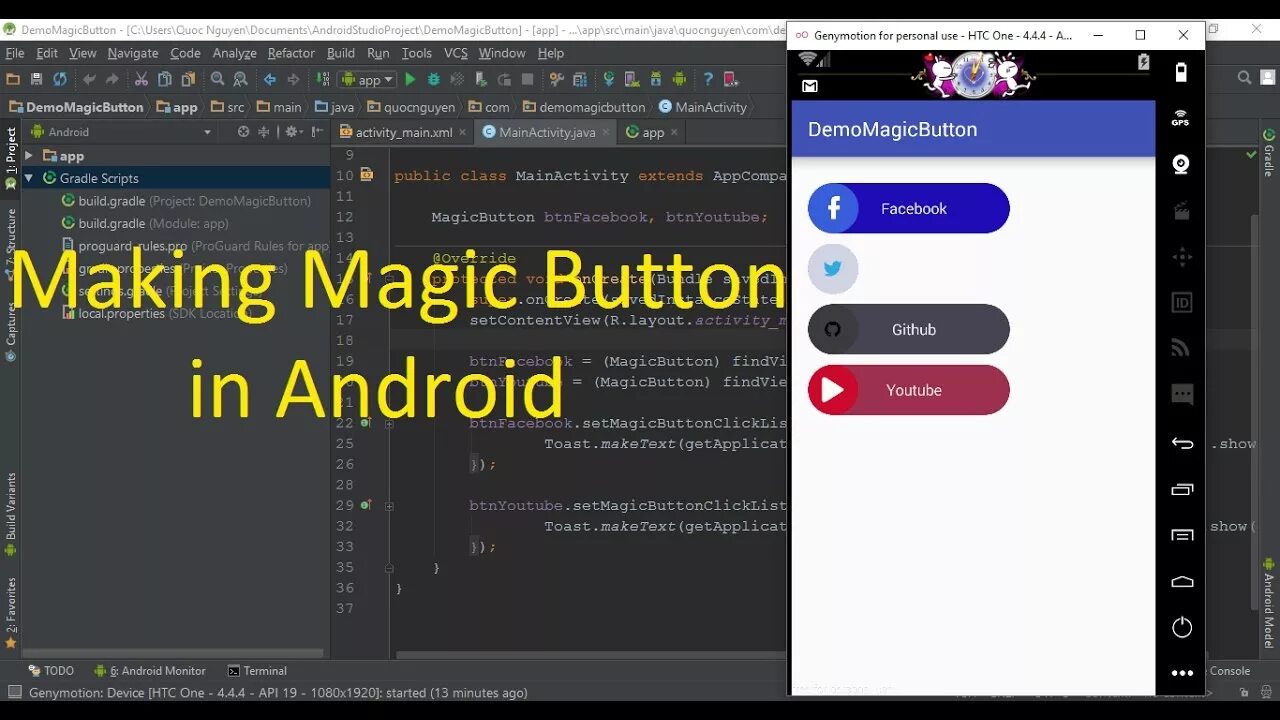Tap the Youtube magic button in emulator

tap(909, 390)
